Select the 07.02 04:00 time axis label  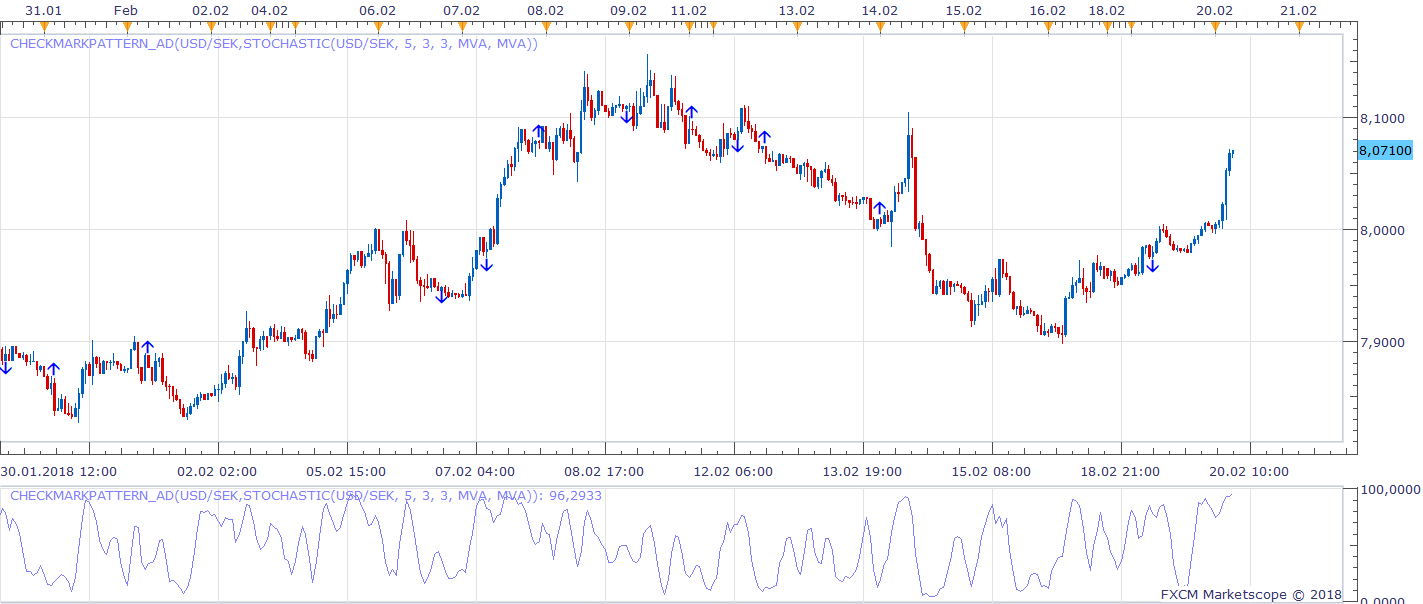[x=476, y=471]
